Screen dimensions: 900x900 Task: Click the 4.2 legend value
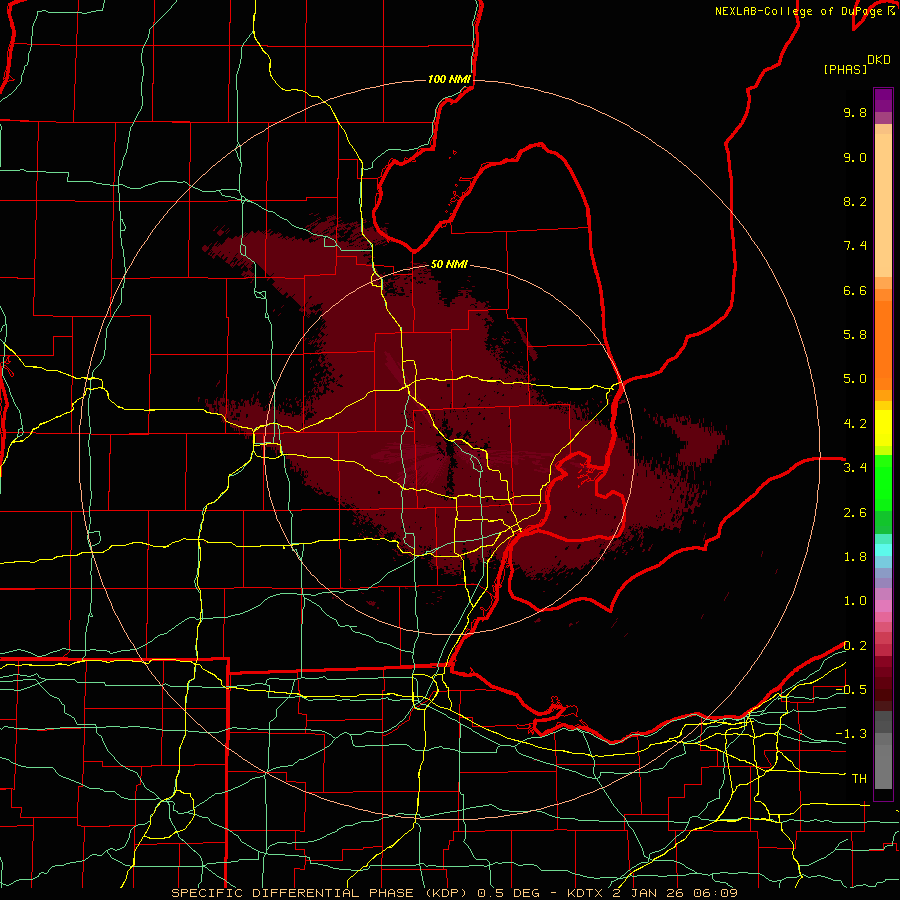855,424
